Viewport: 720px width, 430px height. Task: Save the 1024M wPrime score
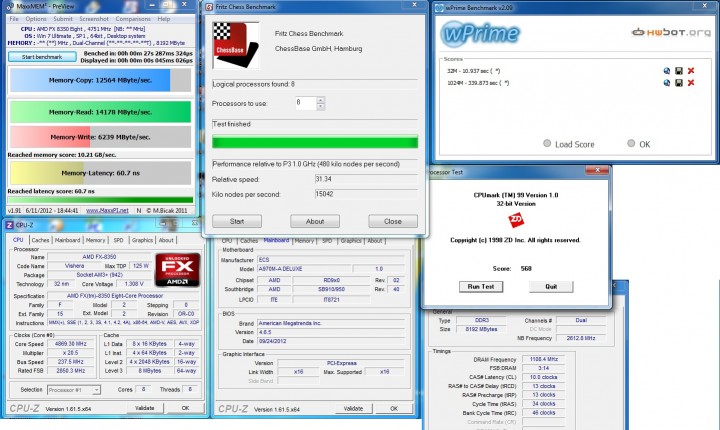[679, 83]
